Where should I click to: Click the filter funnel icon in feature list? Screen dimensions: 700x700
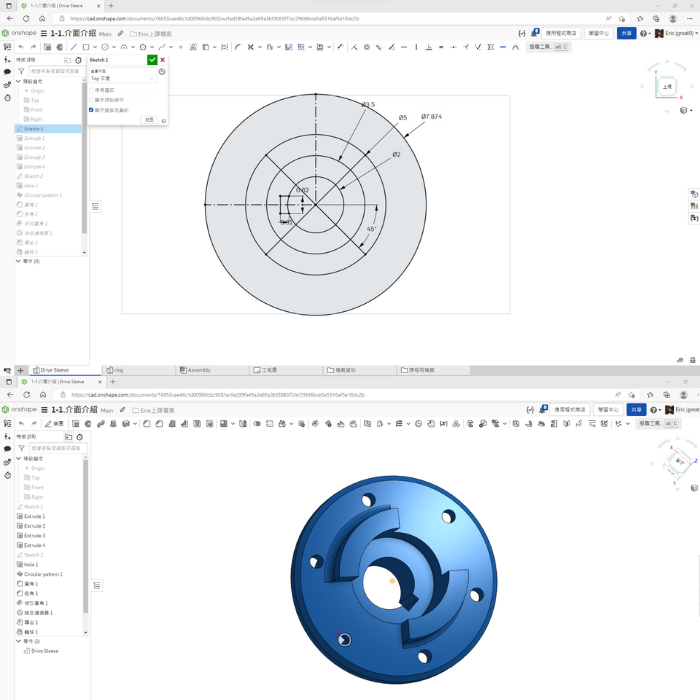pos(21,71)
